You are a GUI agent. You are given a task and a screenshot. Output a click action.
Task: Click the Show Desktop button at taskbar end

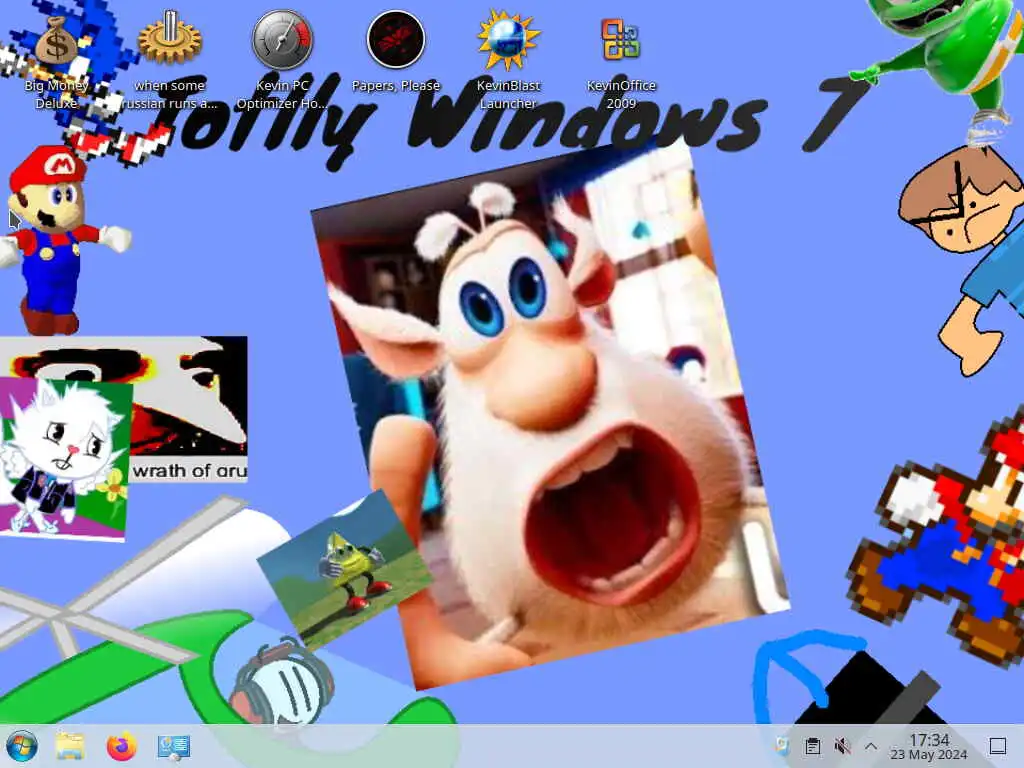(x=997, y=746)
